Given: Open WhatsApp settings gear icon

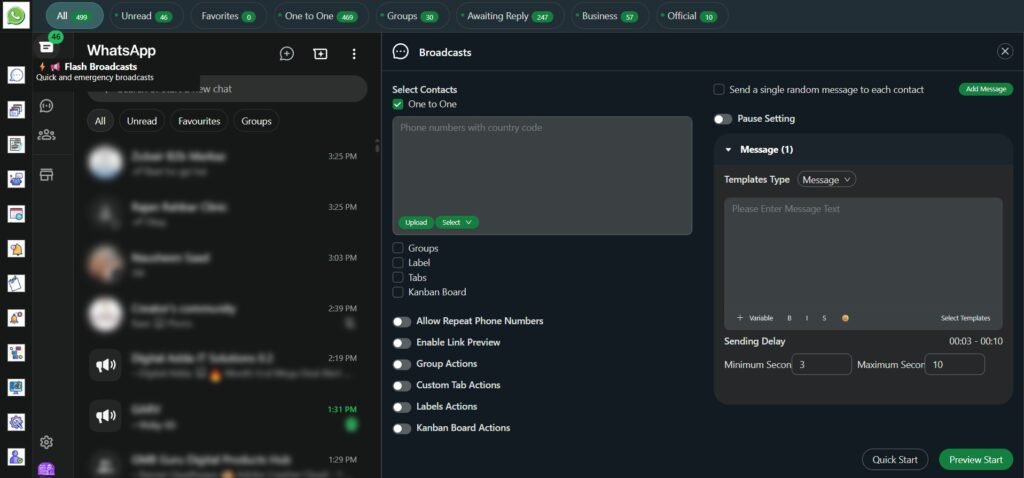Looking at the screenshot, I should [46, 442].
